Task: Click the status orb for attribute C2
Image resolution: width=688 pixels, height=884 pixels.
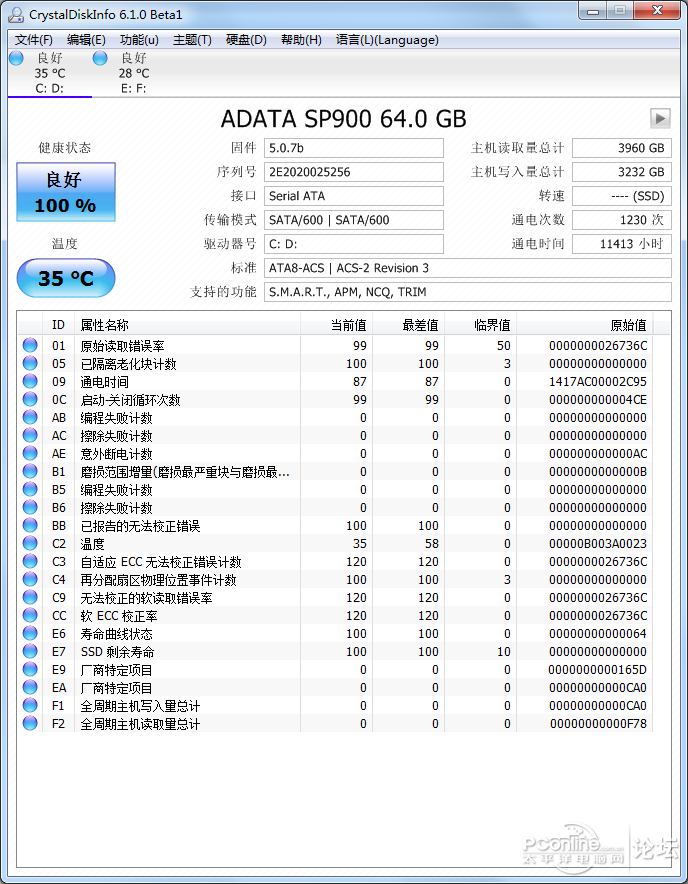Action: point(30,543)
